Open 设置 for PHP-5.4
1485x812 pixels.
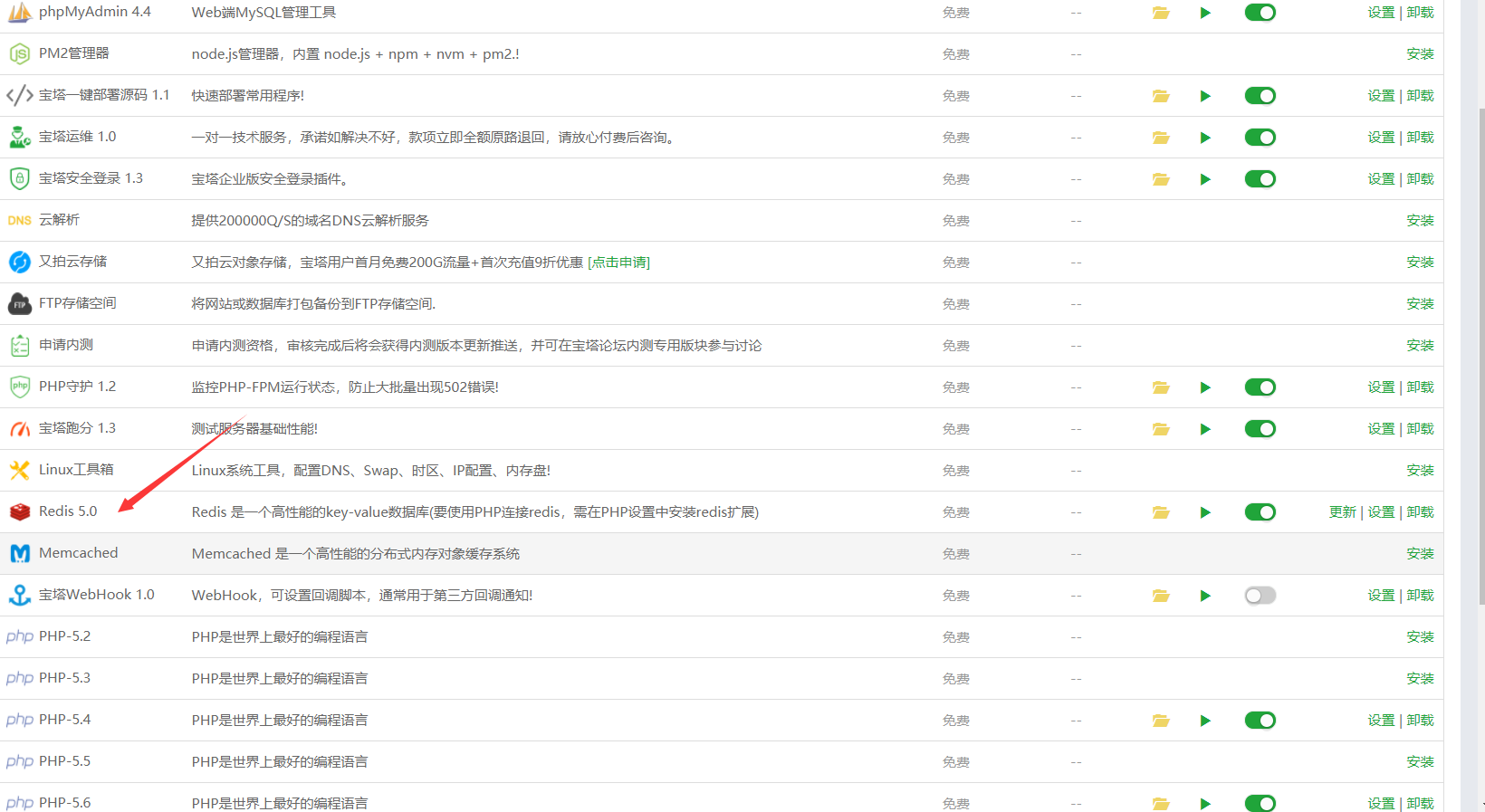[1381, 721]
